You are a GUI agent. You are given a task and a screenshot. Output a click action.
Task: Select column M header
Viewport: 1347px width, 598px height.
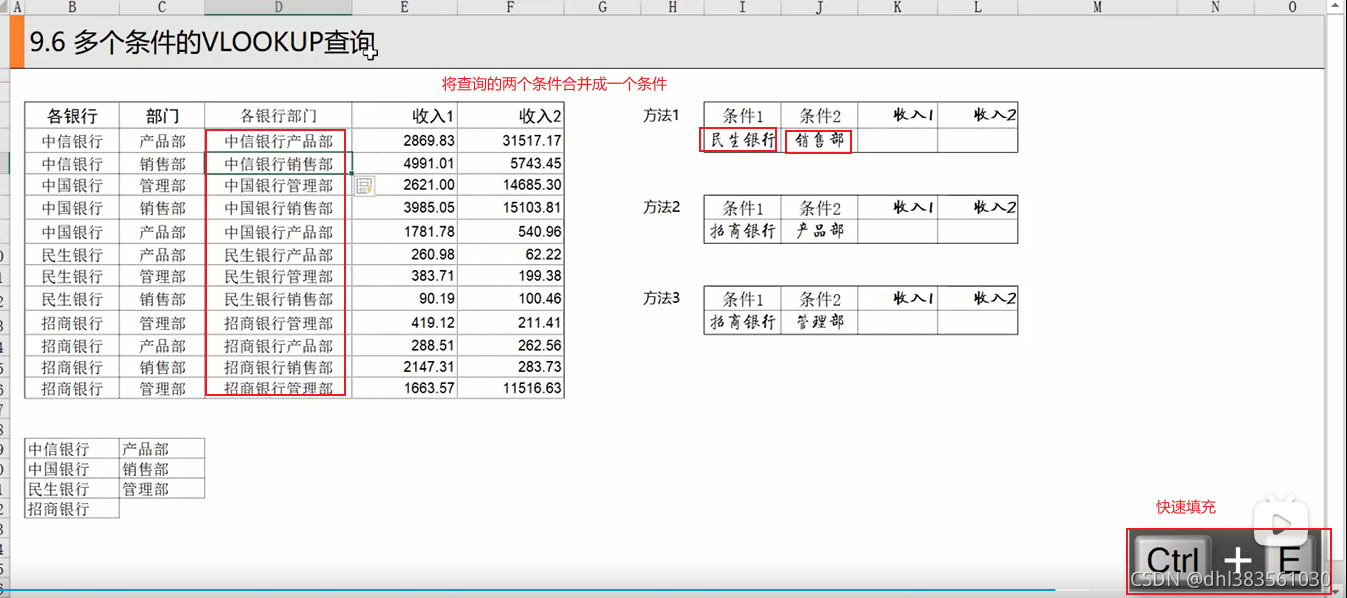(1097, 7)
